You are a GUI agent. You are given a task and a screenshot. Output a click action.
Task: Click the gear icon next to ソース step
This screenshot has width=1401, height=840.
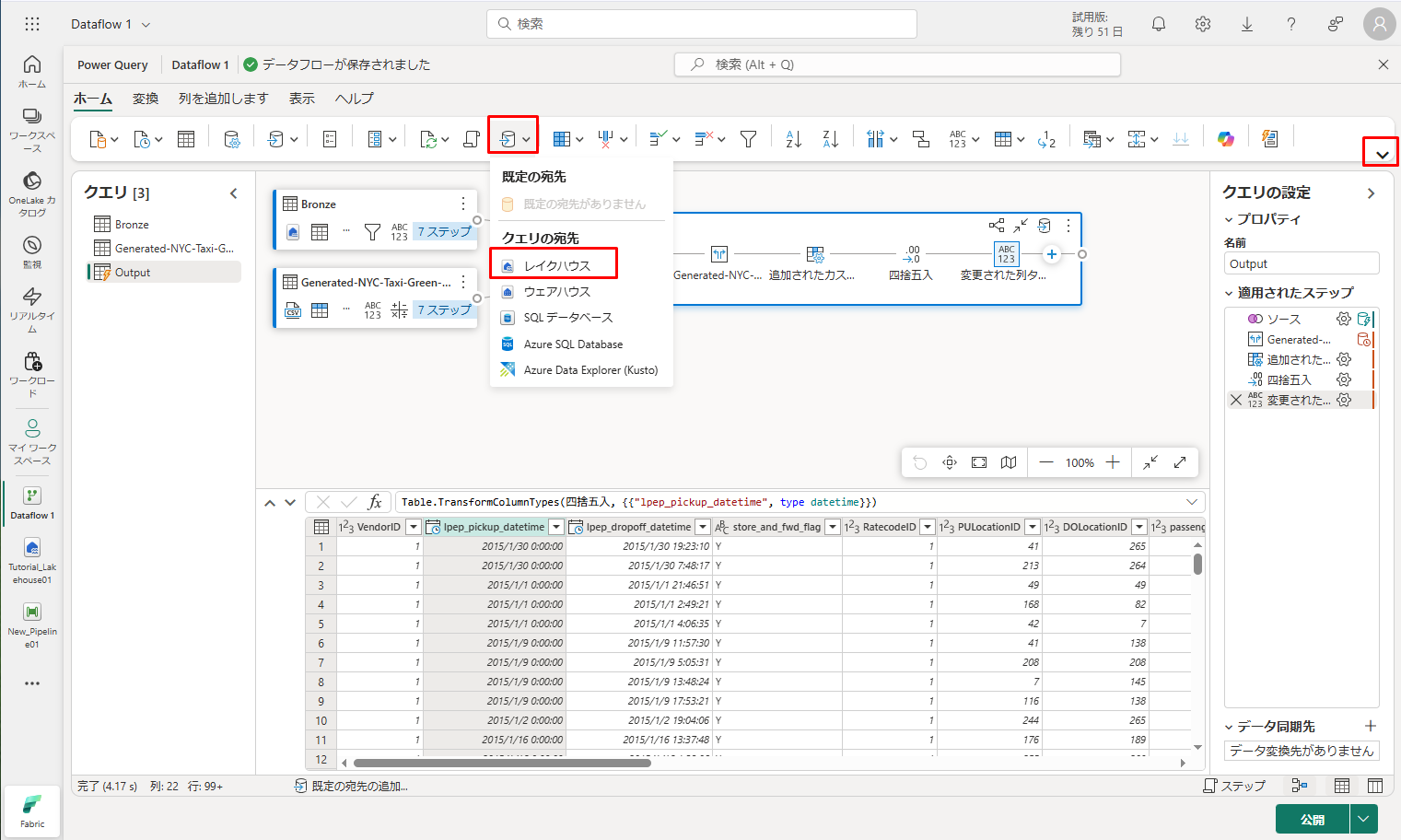point(1344,319)
